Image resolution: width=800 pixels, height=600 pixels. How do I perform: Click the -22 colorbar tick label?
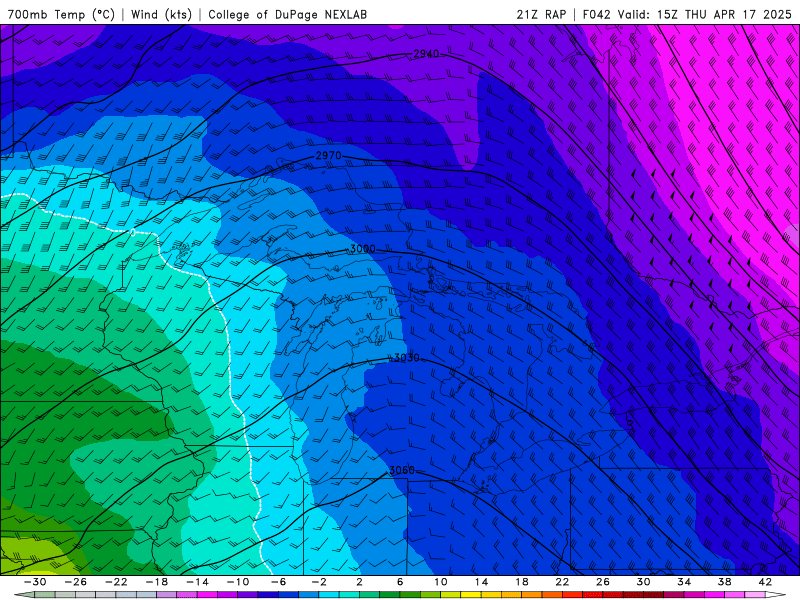(x=116, y=582)
